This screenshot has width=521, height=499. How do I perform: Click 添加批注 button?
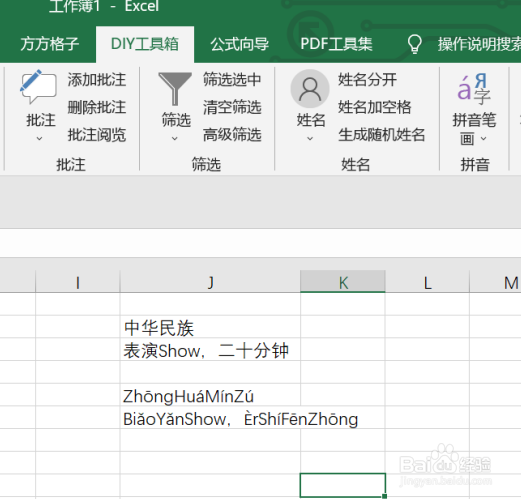point(97,80)
